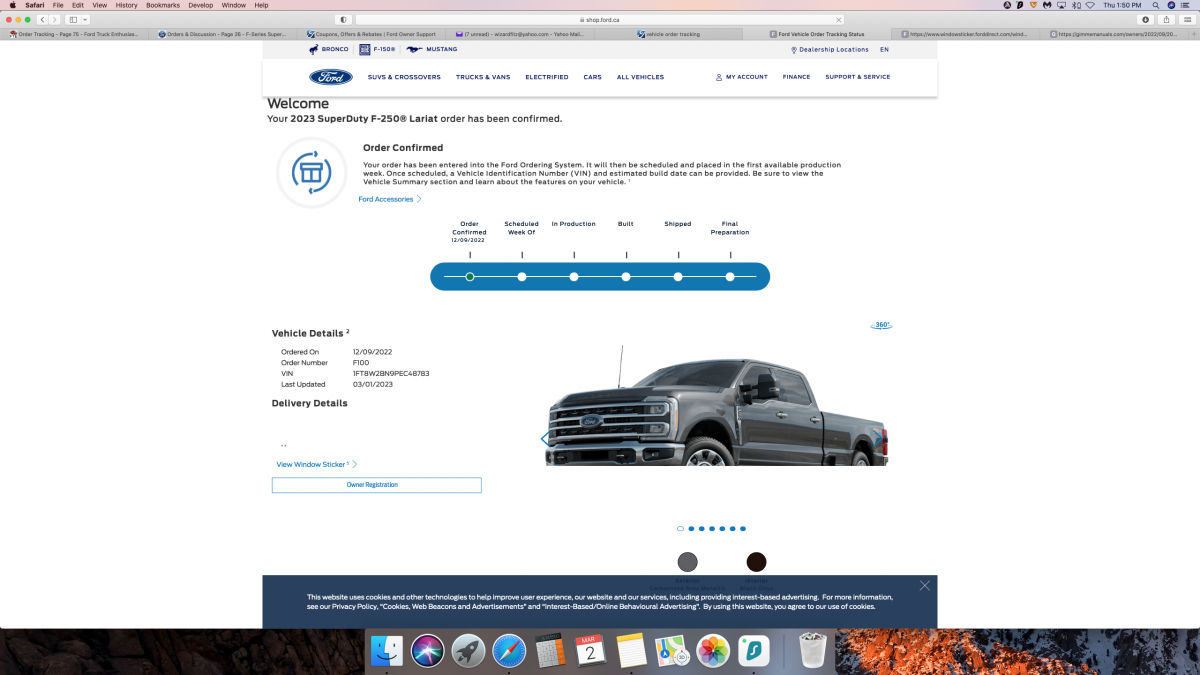Open the Safari share menu
Image resolution: width=1200 pixels, height=675 pixels.
(x=1167, y=19)
